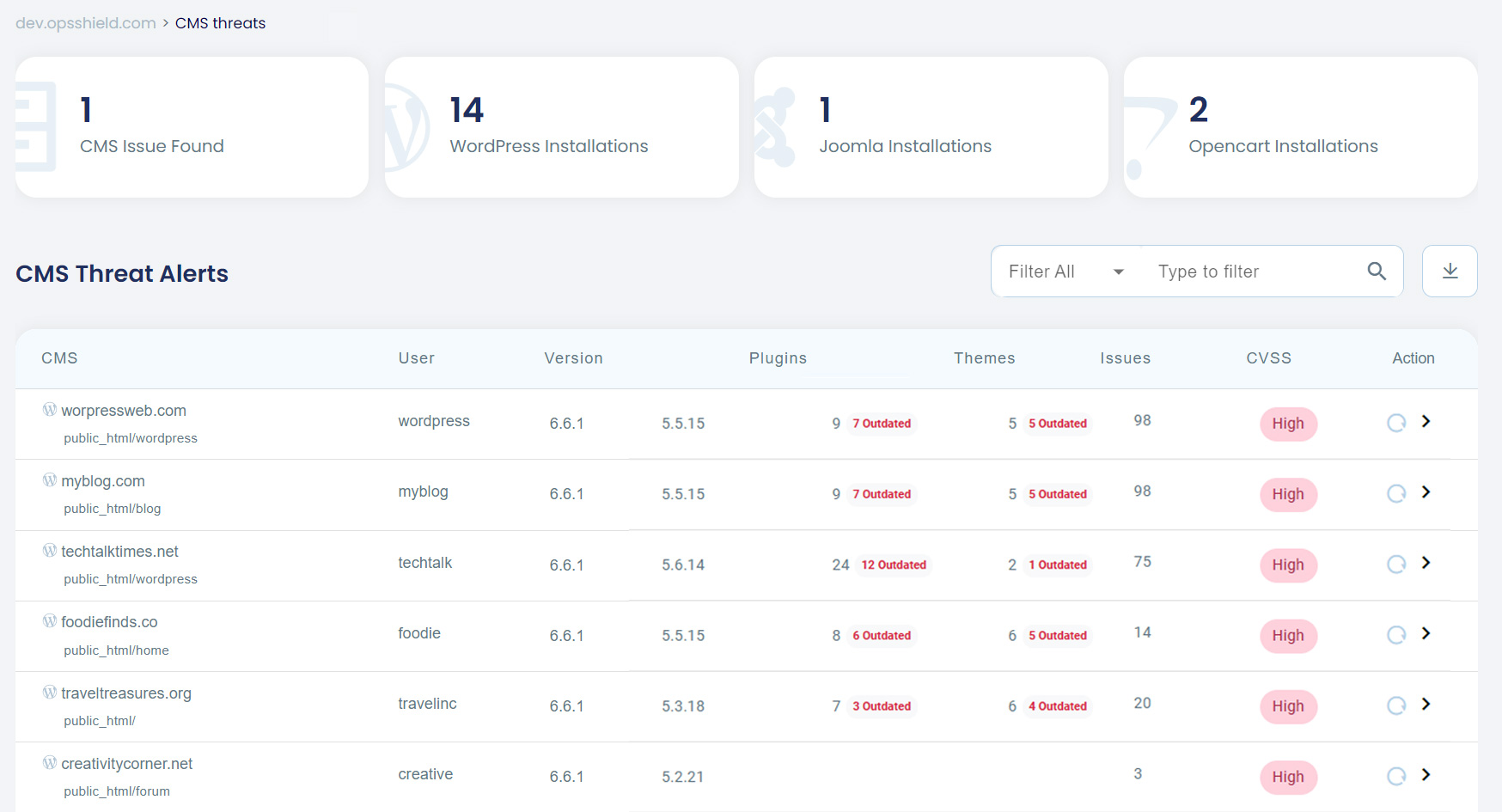Open the WordPress Installations card

[562, 127]
